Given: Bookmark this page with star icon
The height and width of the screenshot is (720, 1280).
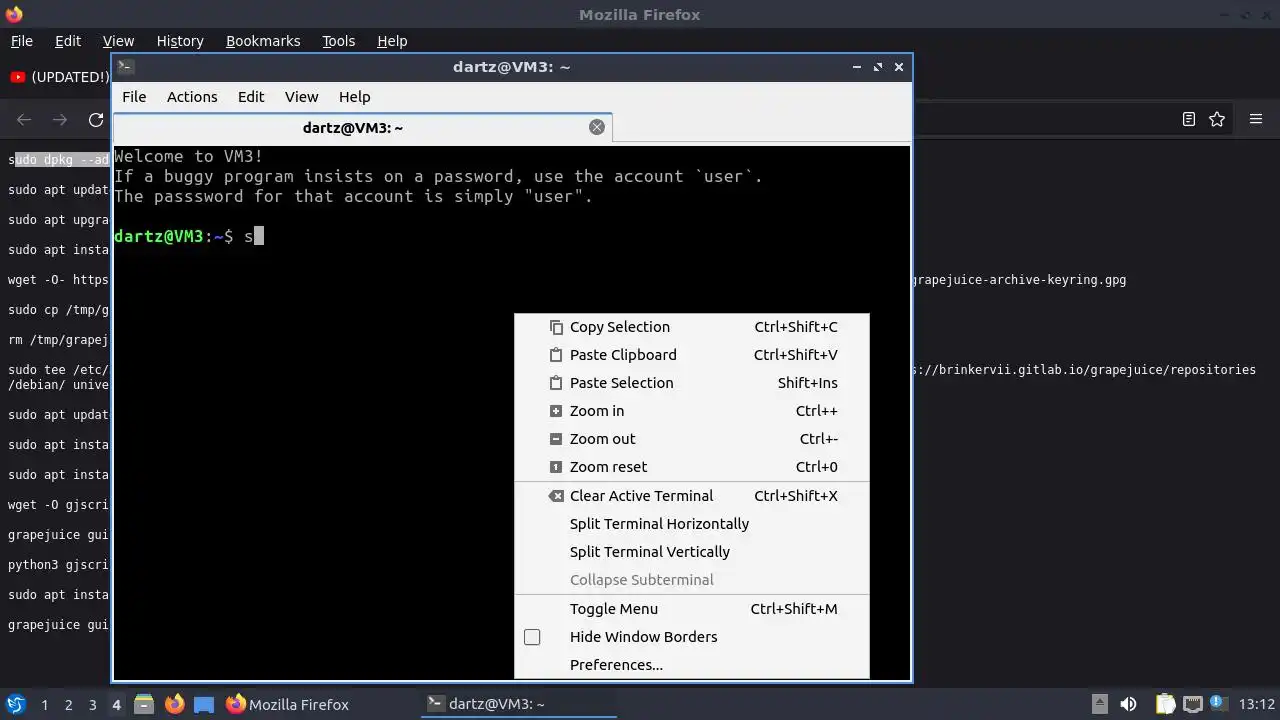Looking at the screenshot, I should (1217, 119).
